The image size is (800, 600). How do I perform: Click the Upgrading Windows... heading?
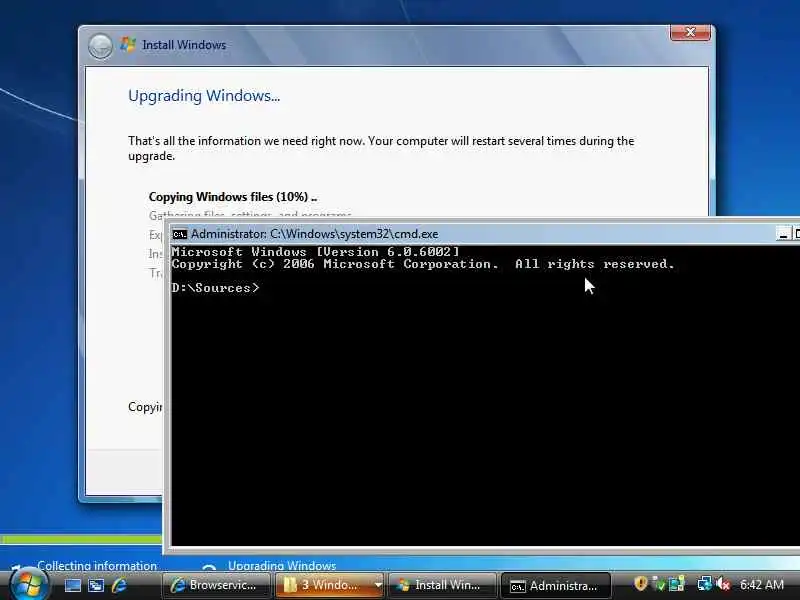[204, 96]
